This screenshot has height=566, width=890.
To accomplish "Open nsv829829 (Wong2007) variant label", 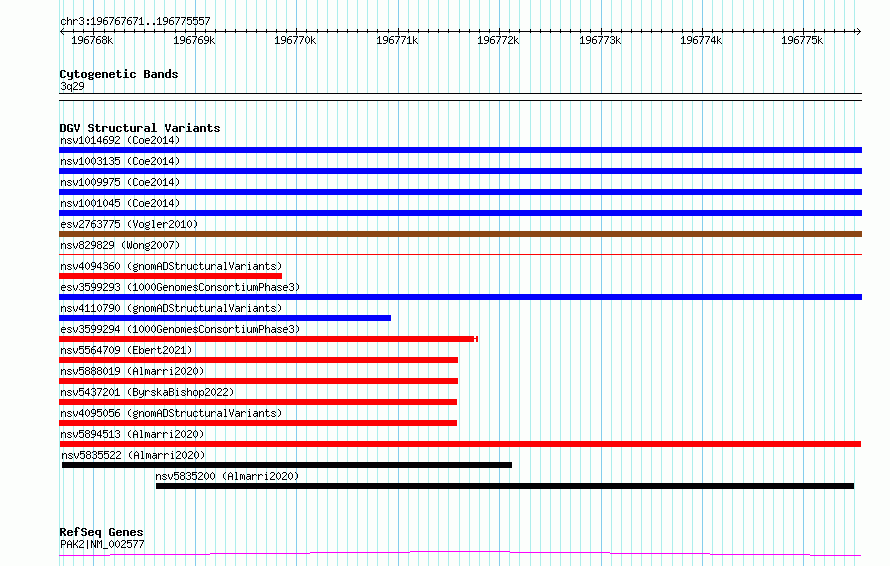I will click(x=120, y=245).
